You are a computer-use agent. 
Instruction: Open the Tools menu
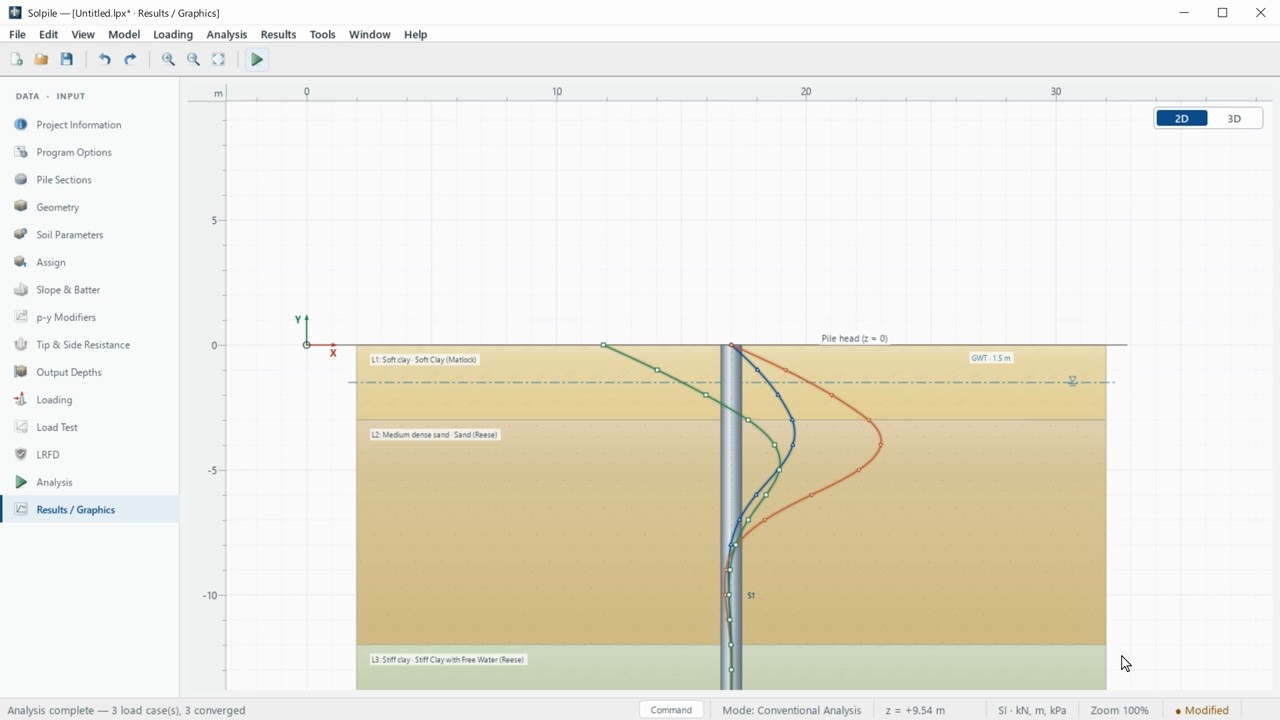pyautogui.click(x=322, y=34)
